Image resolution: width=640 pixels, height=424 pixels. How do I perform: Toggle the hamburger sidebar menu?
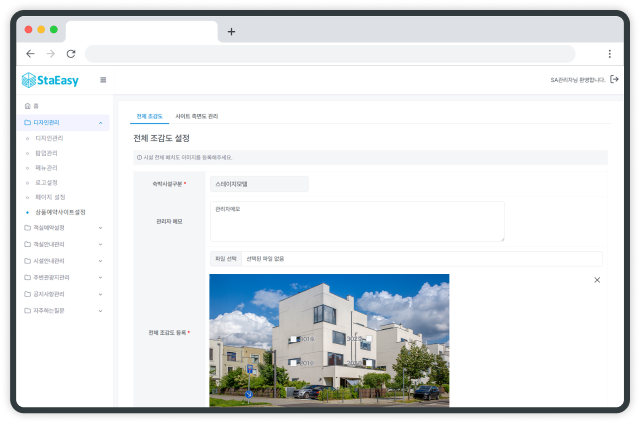click(x=102, y=80)
